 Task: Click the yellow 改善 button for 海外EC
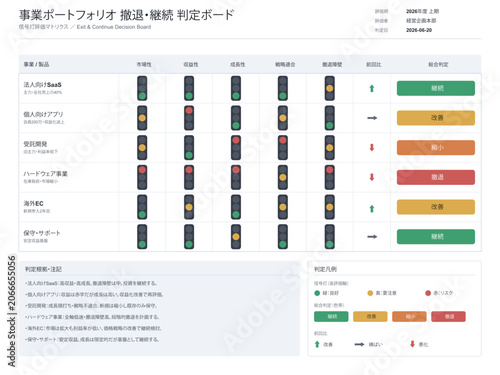pyautogui.click(x=436, y=207)
